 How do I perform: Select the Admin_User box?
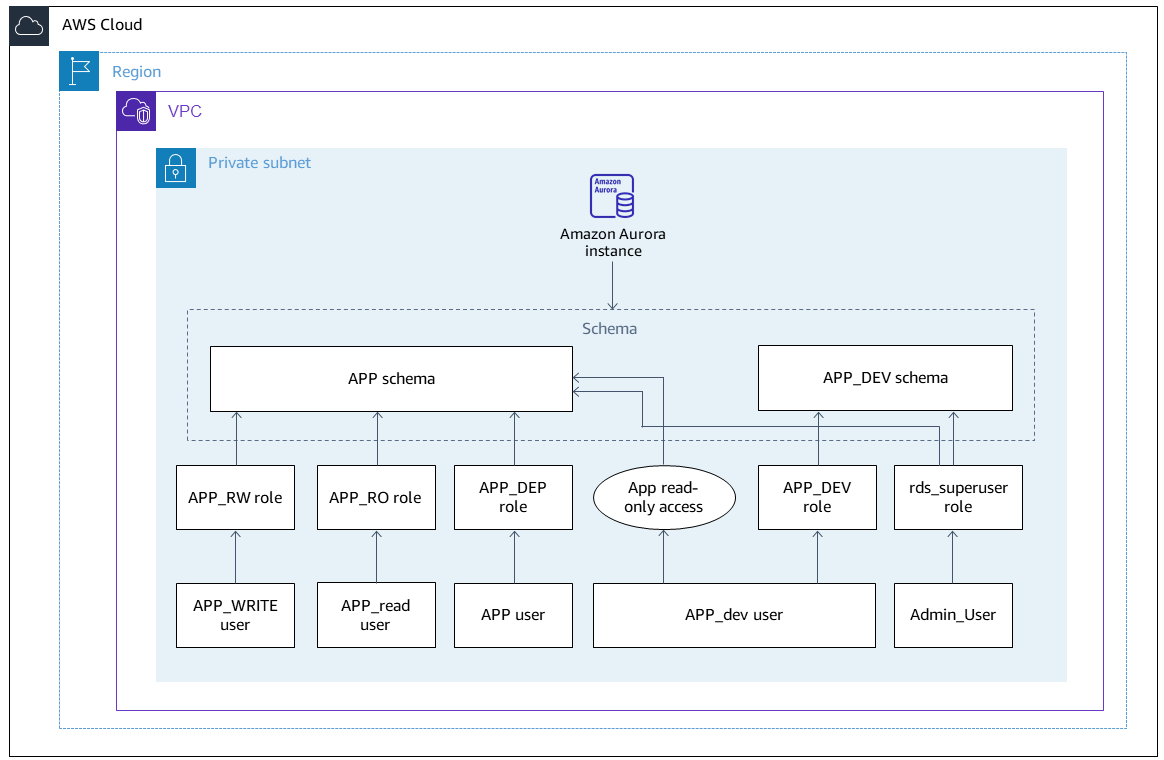pyautogui.click(x=953, y=615)
